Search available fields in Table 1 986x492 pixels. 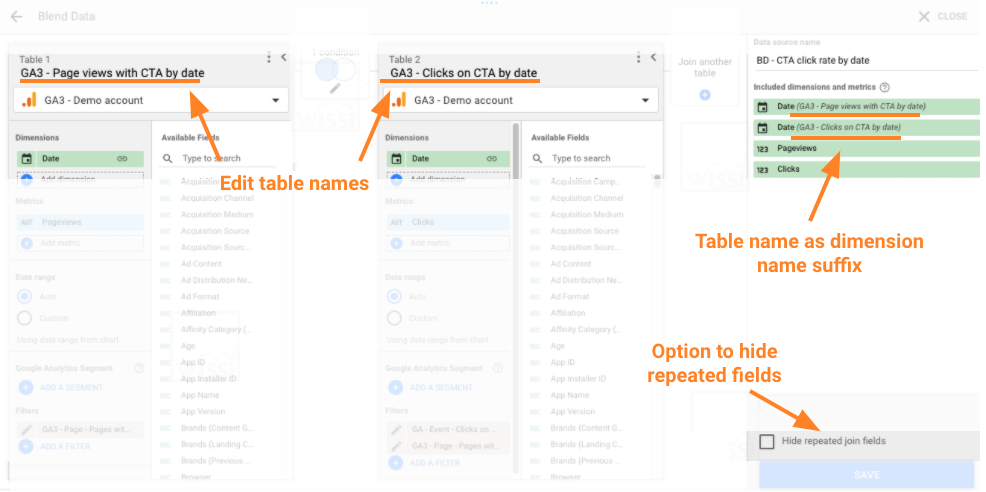pyautogui.click(x=217, y=159)
